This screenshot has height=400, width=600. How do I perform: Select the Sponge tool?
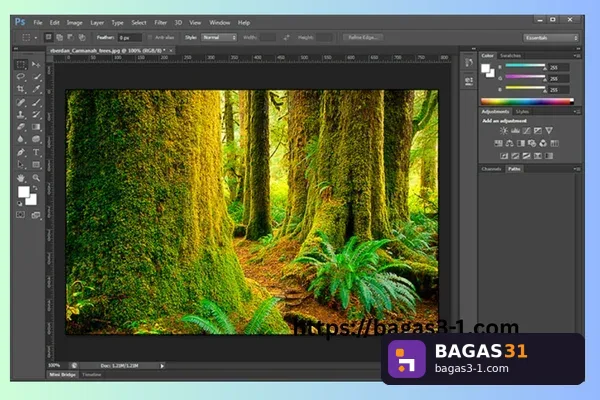click(x=36, y=139)
